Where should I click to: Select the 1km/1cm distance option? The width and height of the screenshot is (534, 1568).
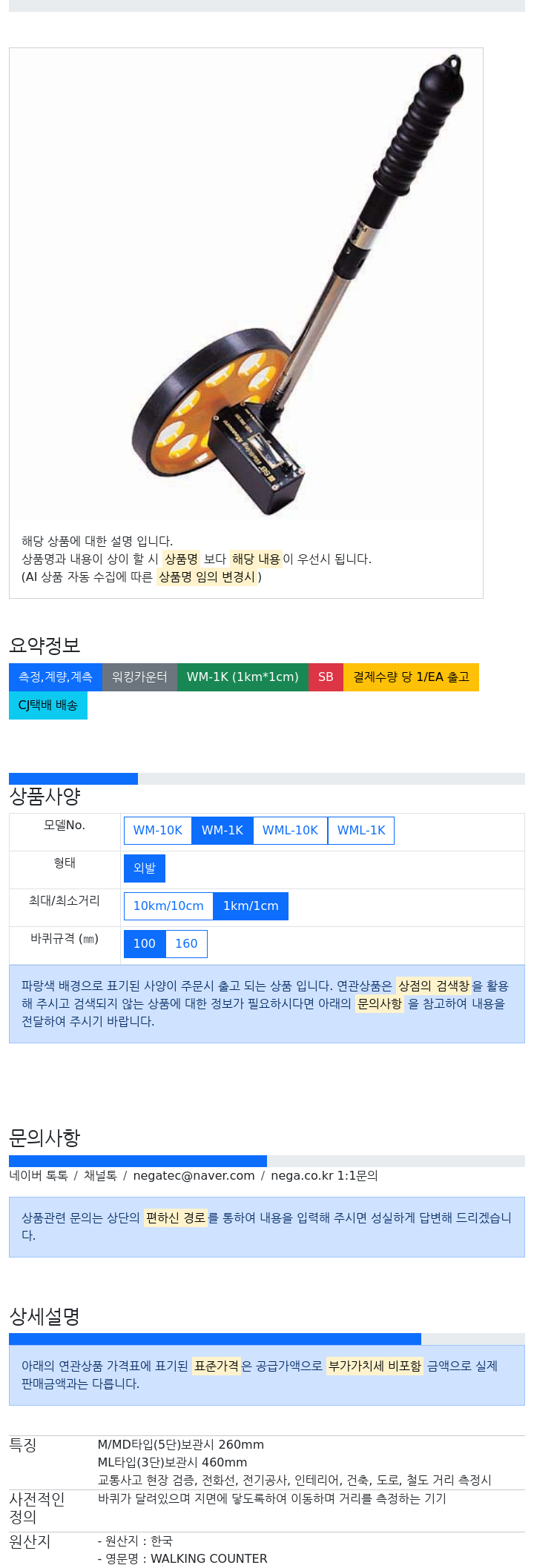click(251, 906)
